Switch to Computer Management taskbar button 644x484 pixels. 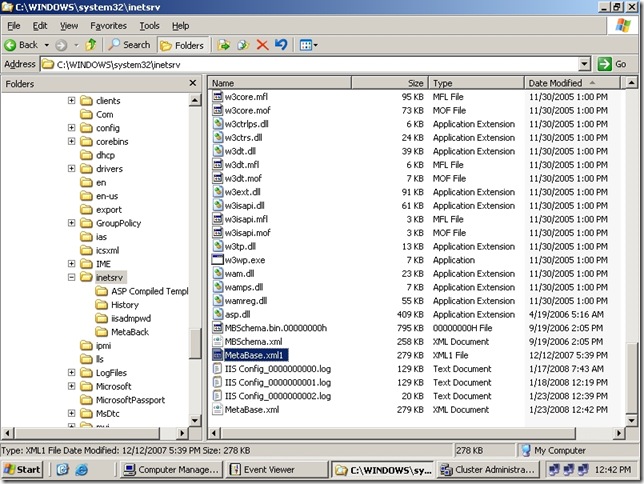click(171, 470)
